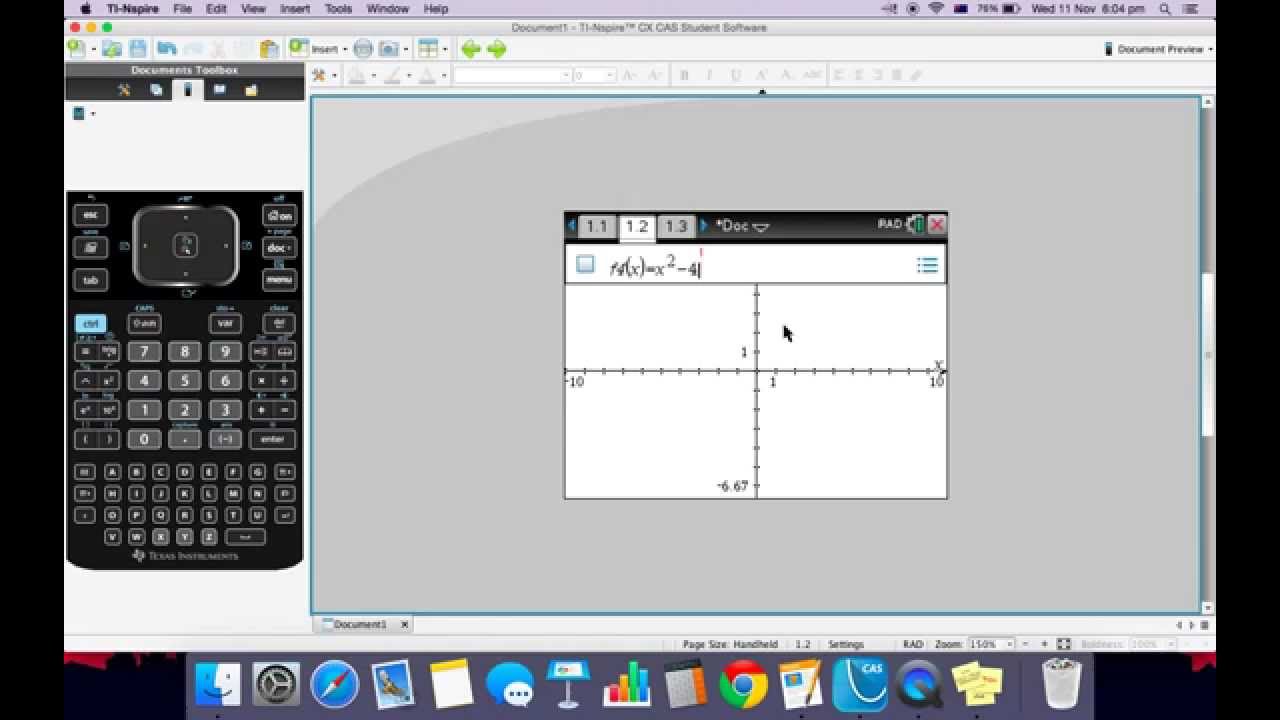Select the TI-SmartView handheld tab icon
The width and height of the screenshot is (1280, 720).
[187, 90]
